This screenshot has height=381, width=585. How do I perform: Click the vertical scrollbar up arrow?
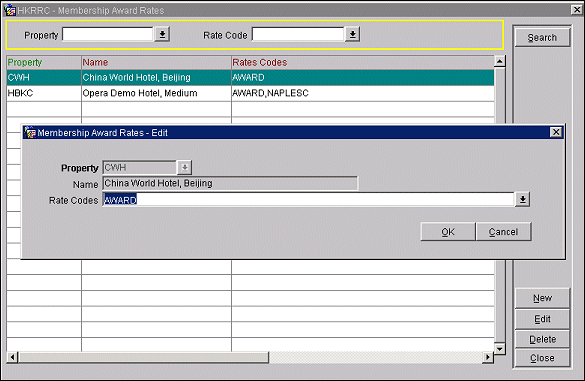[x=500, y=61]
